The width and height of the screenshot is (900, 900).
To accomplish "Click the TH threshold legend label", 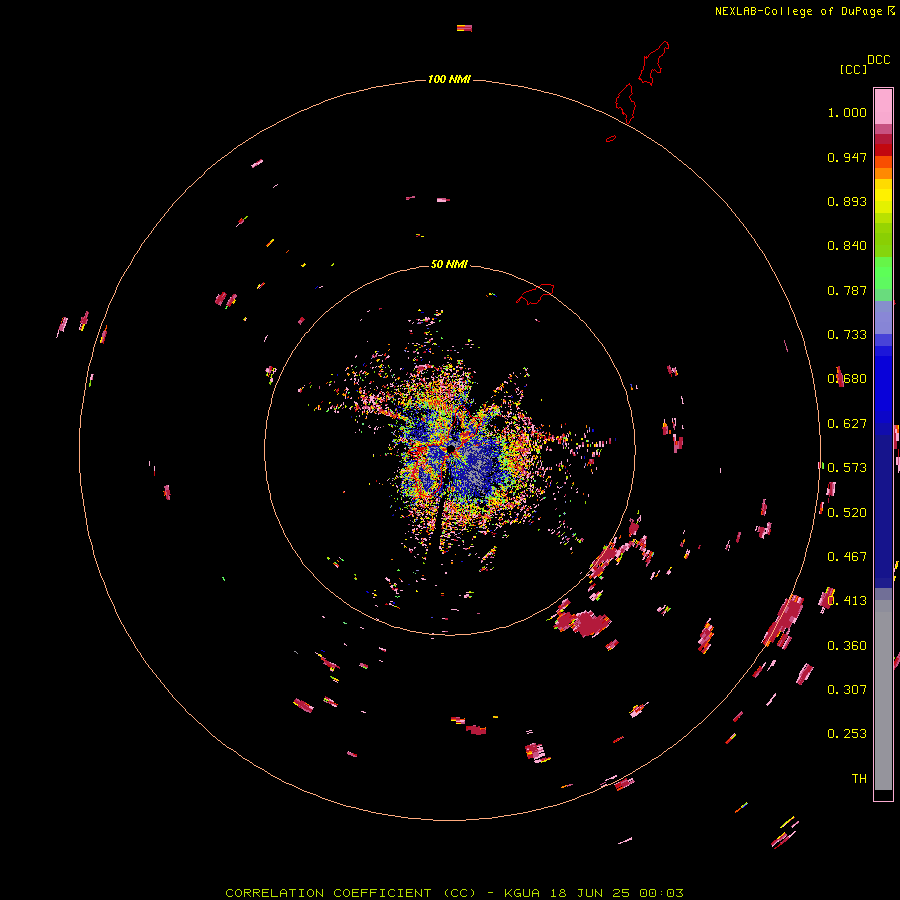I will [859, 779].
